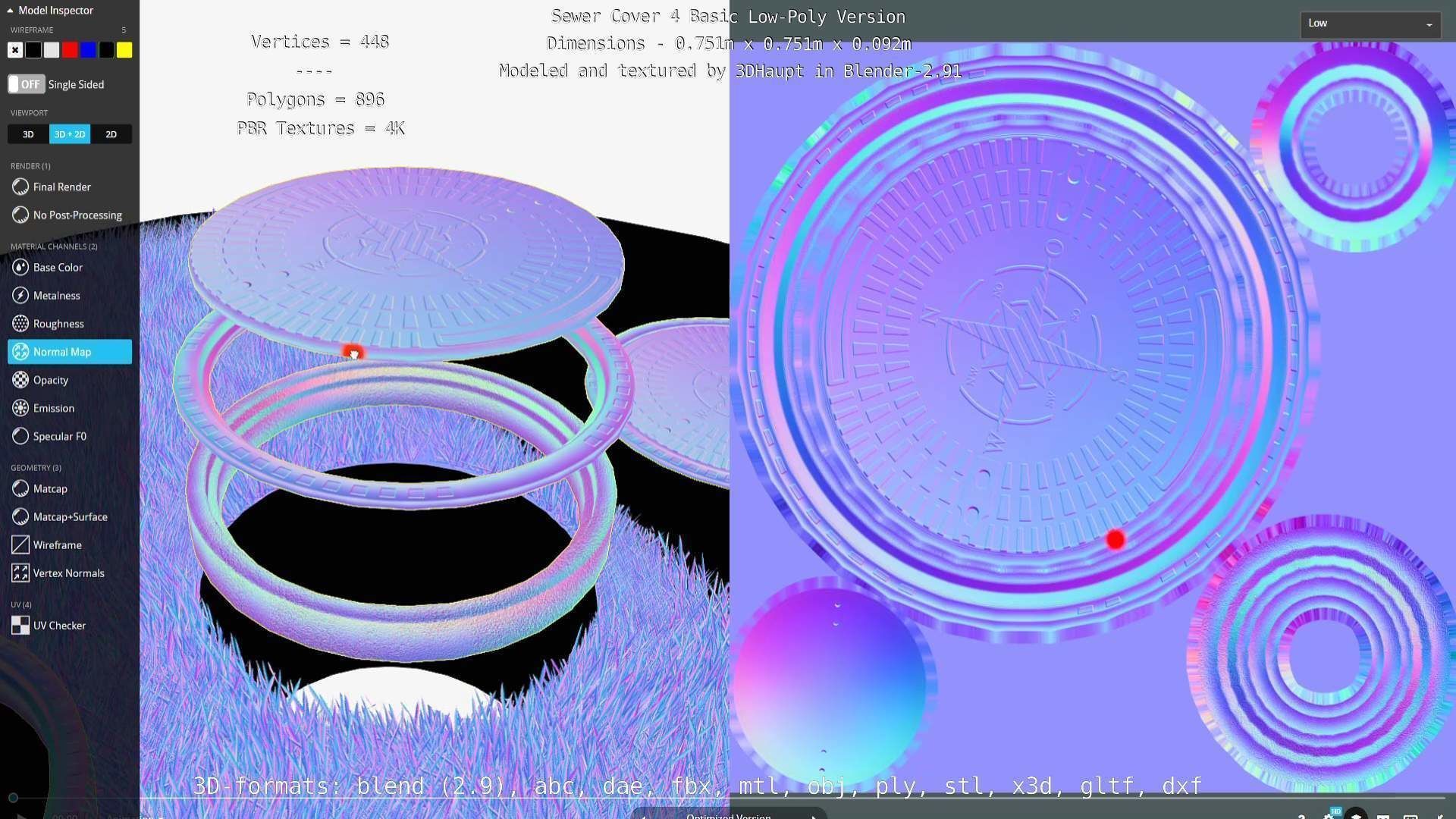View the Emission channel
Viewport: 1456px width, 819px height.
pos(53,408)
